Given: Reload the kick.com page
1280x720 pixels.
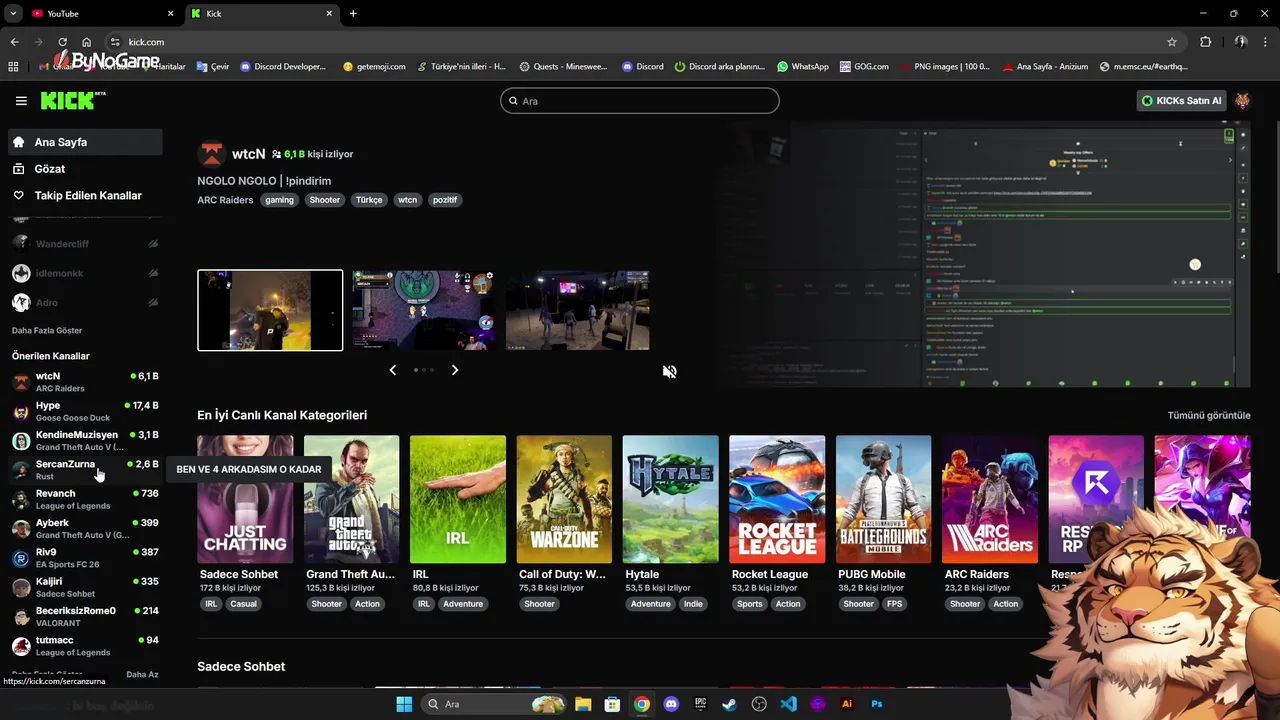Looking at the screenshot, I should [x=62, y=42].
